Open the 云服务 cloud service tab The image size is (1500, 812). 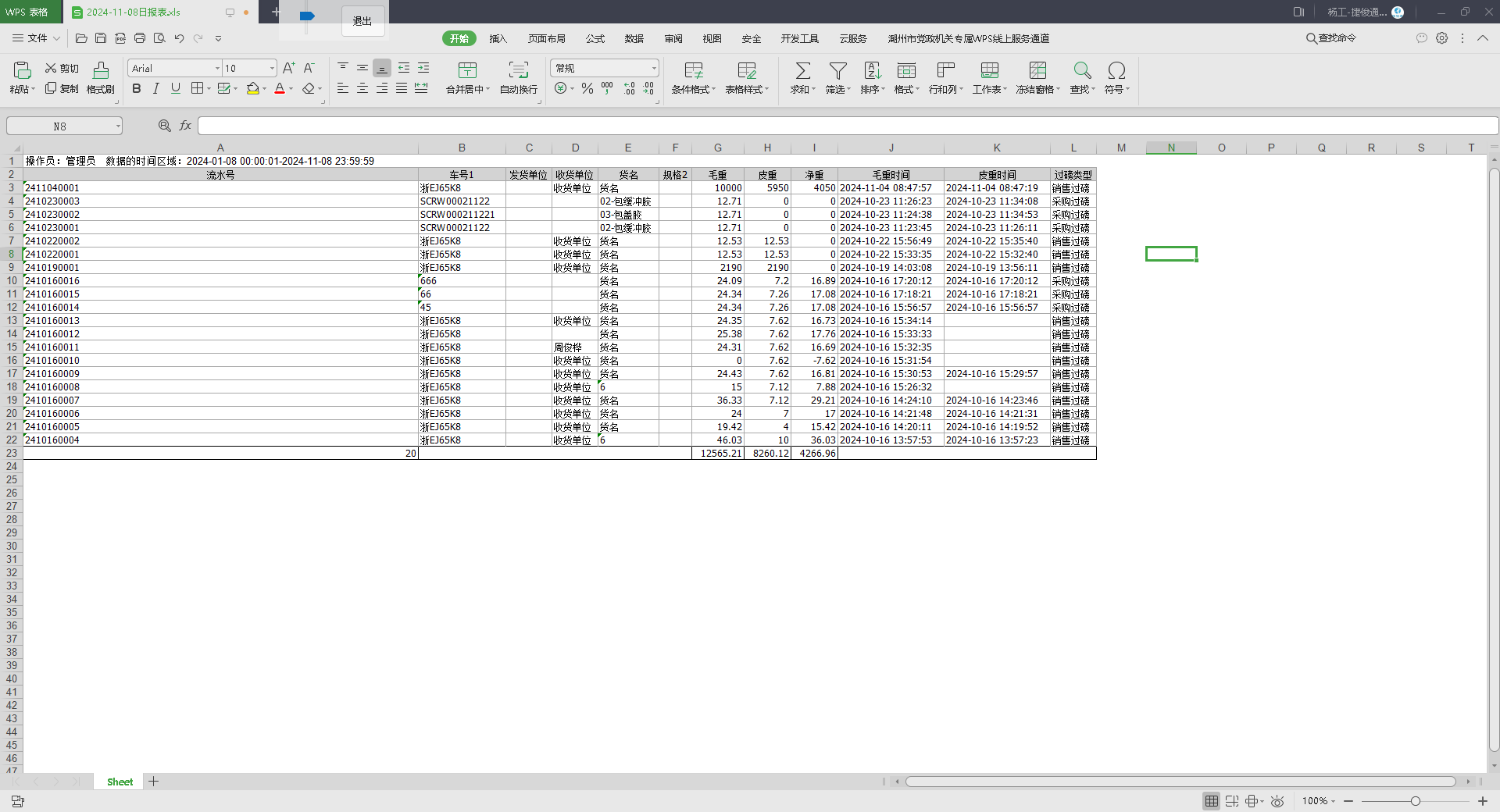click(852, 38)
